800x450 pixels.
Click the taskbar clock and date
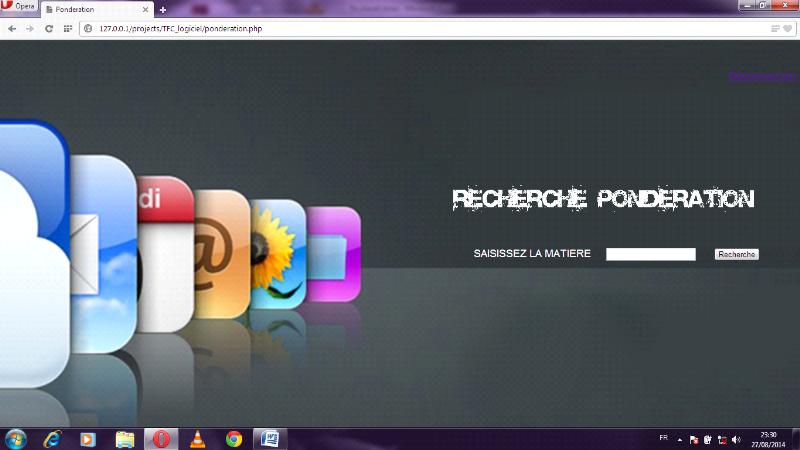click(x=768, y=440)
